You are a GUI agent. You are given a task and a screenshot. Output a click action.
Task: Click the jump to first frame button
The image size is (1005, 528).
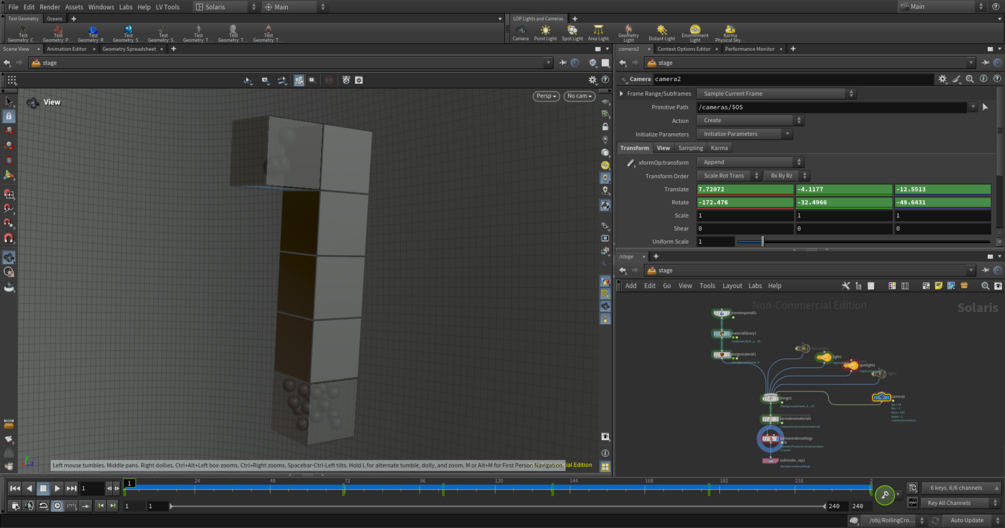point(15,488)
